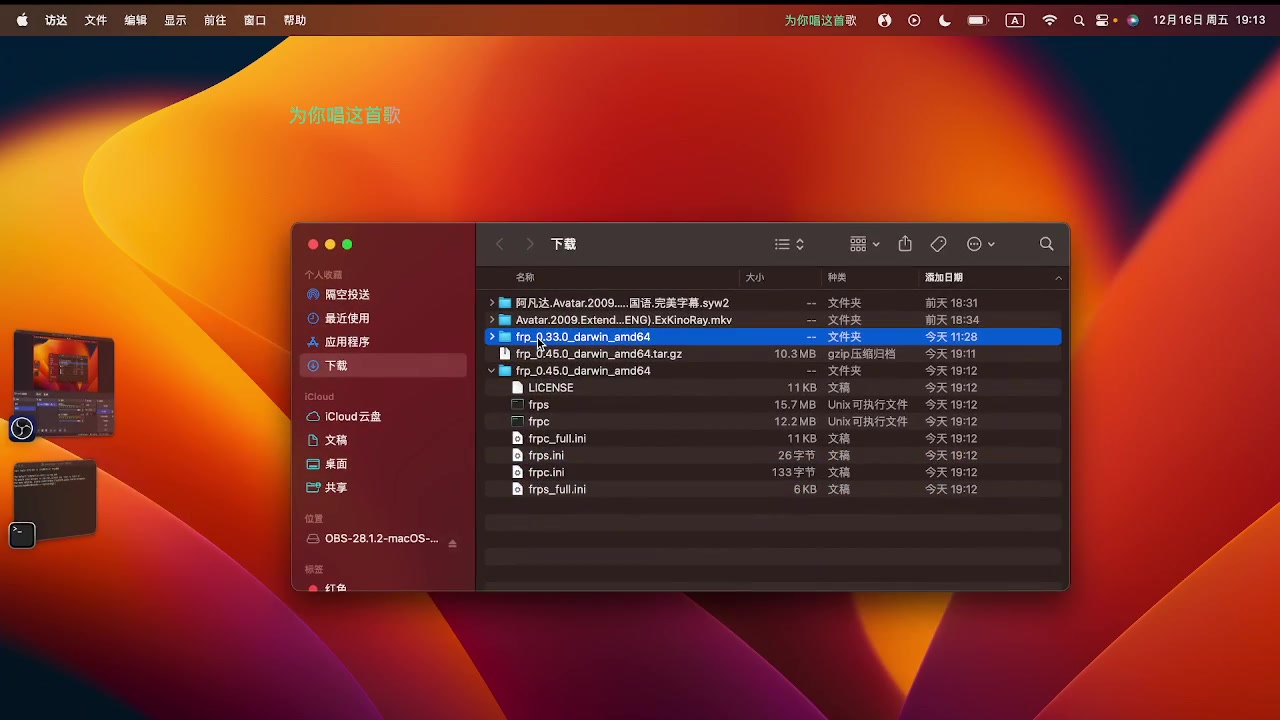1280x720 pixels.
Task: Open the OBS window thumbnail in Stage Manager
Action: click(64, 385)
